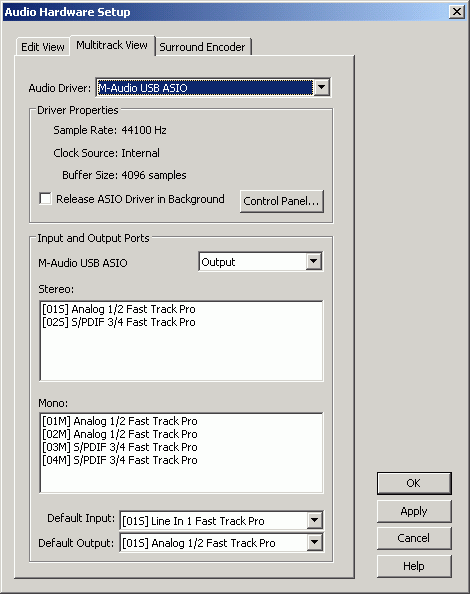This screenshot has height=594, width=470.
Task: Select stereo port [02S] S/PDIF 3/4
Action: [119, 322]
